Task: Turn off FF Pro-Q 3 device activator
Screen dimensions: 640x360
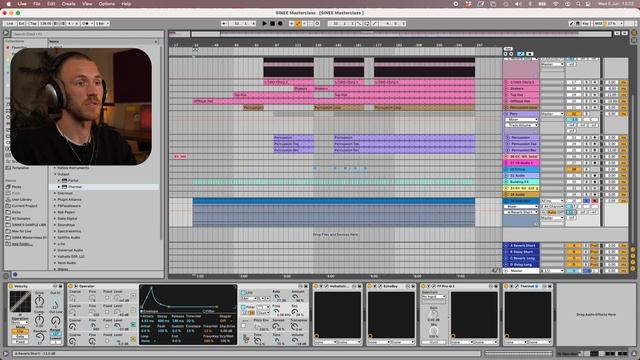Action: pyautogui.click(x=423, y=286)
